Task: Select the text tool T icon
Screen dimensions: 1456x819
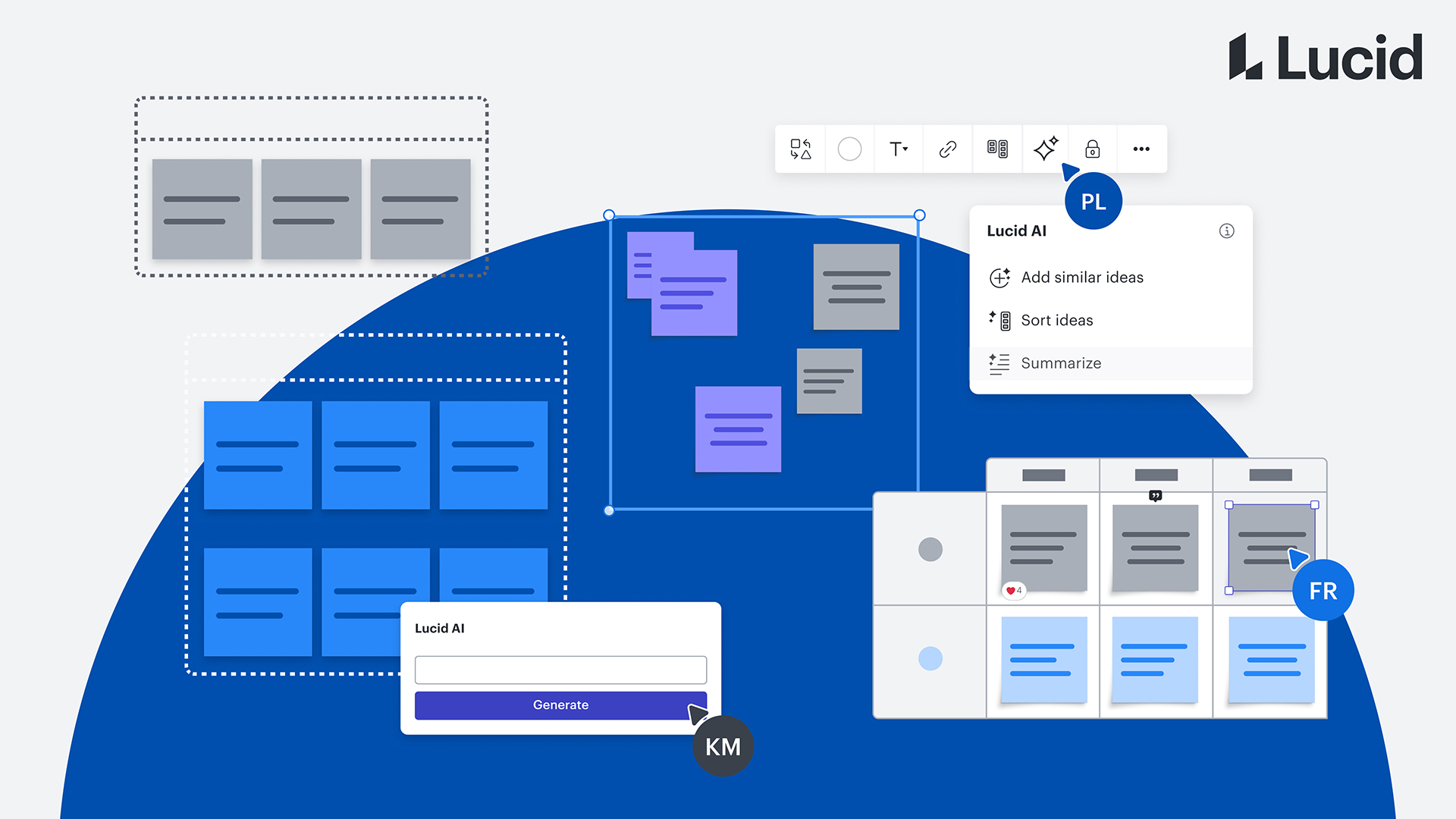Action: click(x=896, y=149)
